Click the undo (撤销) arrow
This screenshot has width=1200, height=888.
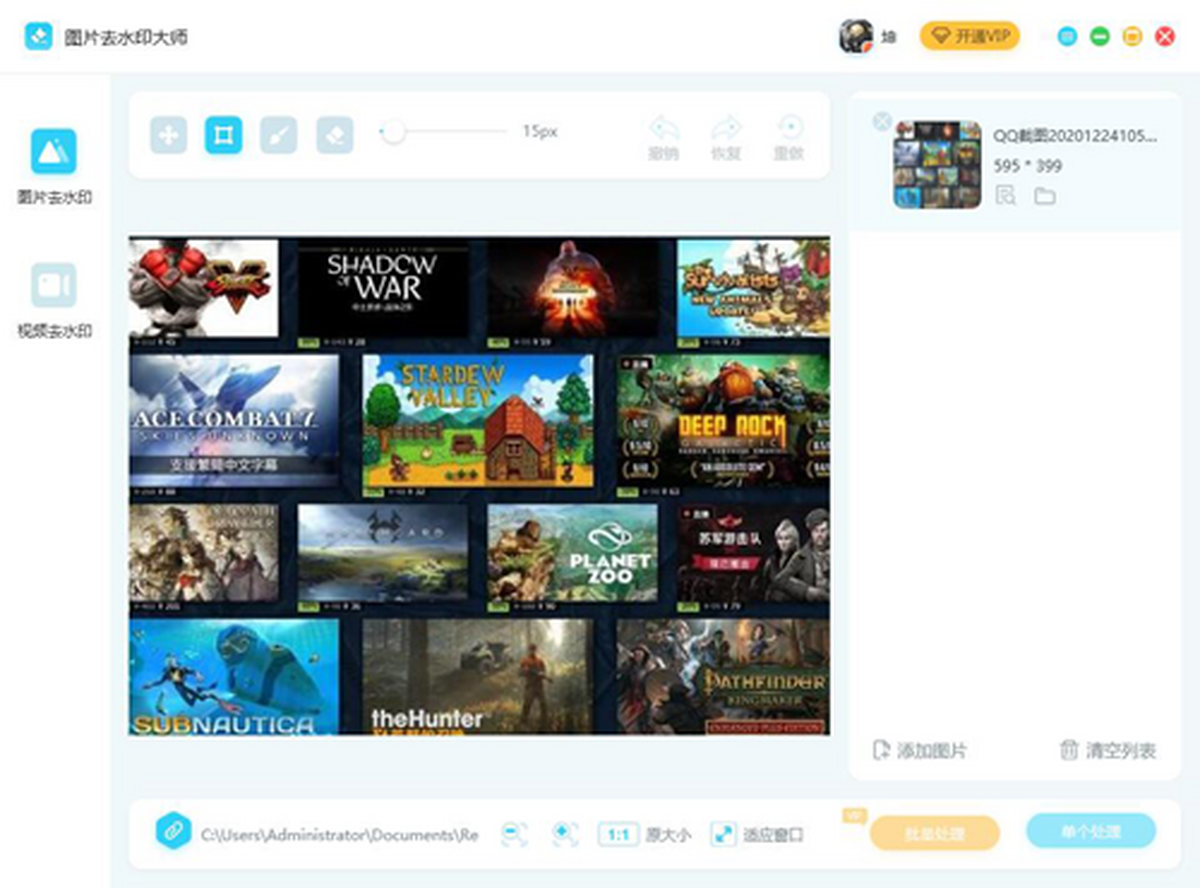tap(664, 130)
